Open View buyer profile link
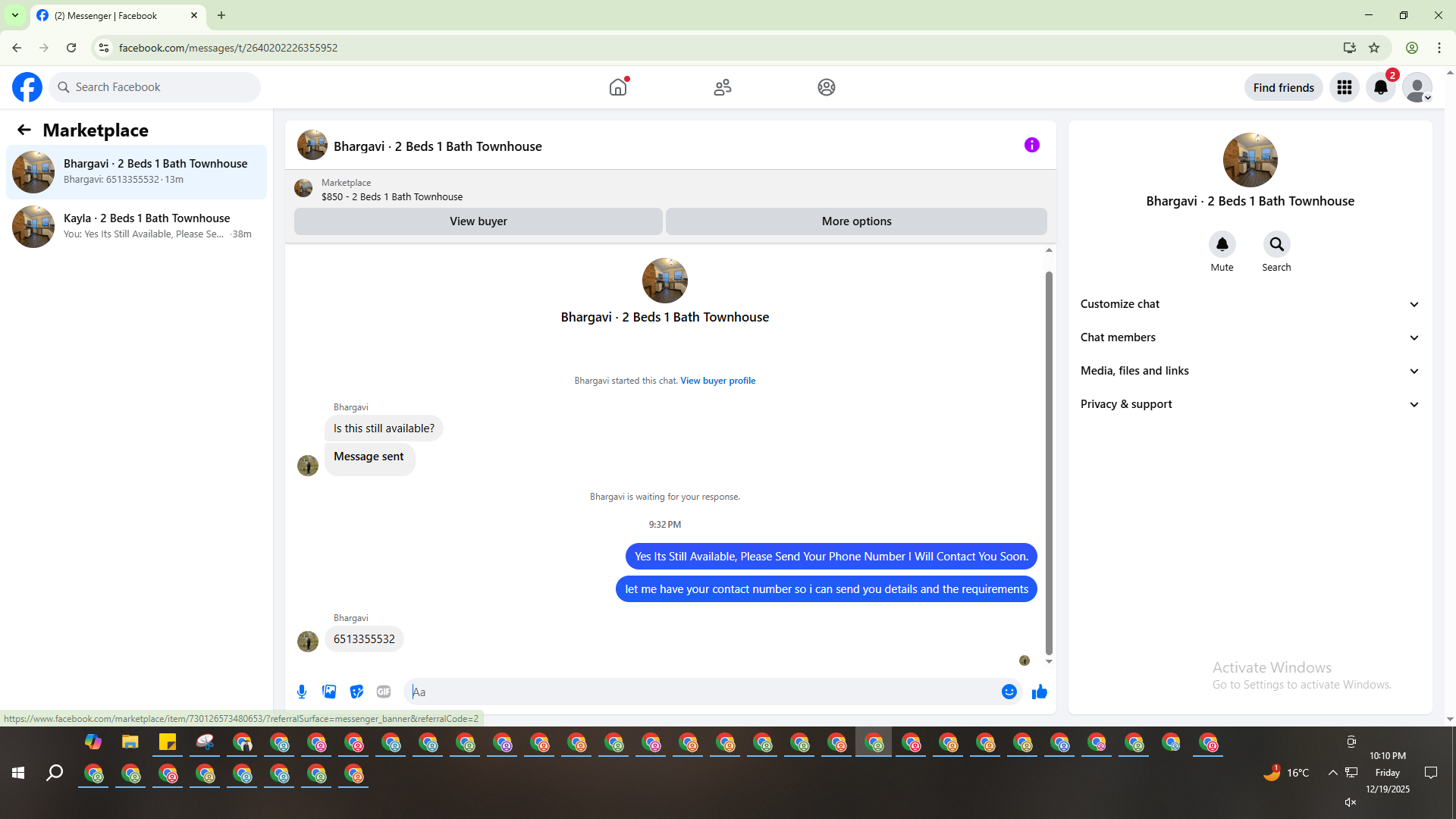Screen dimensions: 1456x819 (717, 381)
